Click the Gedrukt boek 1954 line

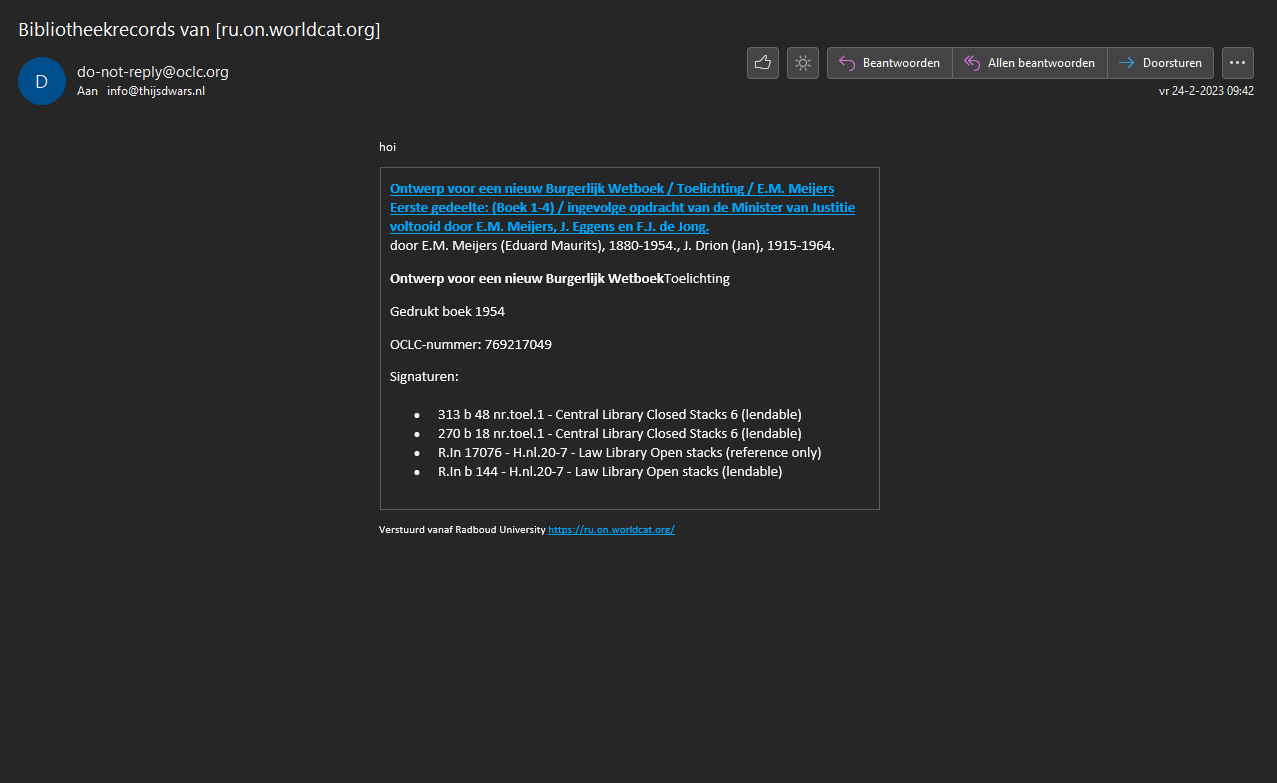(447, 312)
